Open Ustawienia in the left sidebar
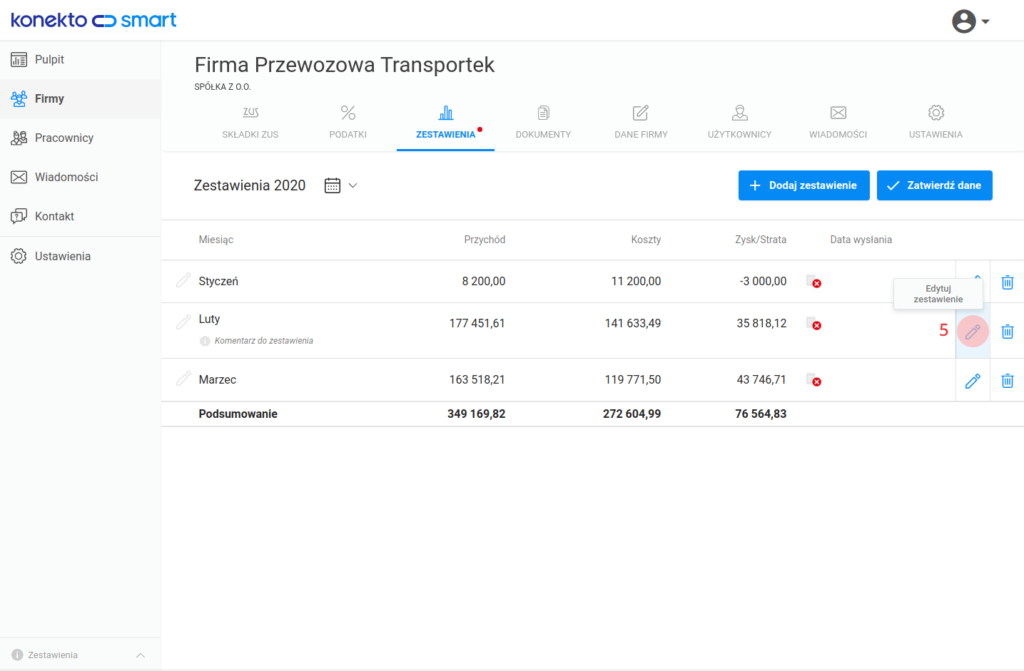Viewport: 1024px width, 671px height. 80,256
